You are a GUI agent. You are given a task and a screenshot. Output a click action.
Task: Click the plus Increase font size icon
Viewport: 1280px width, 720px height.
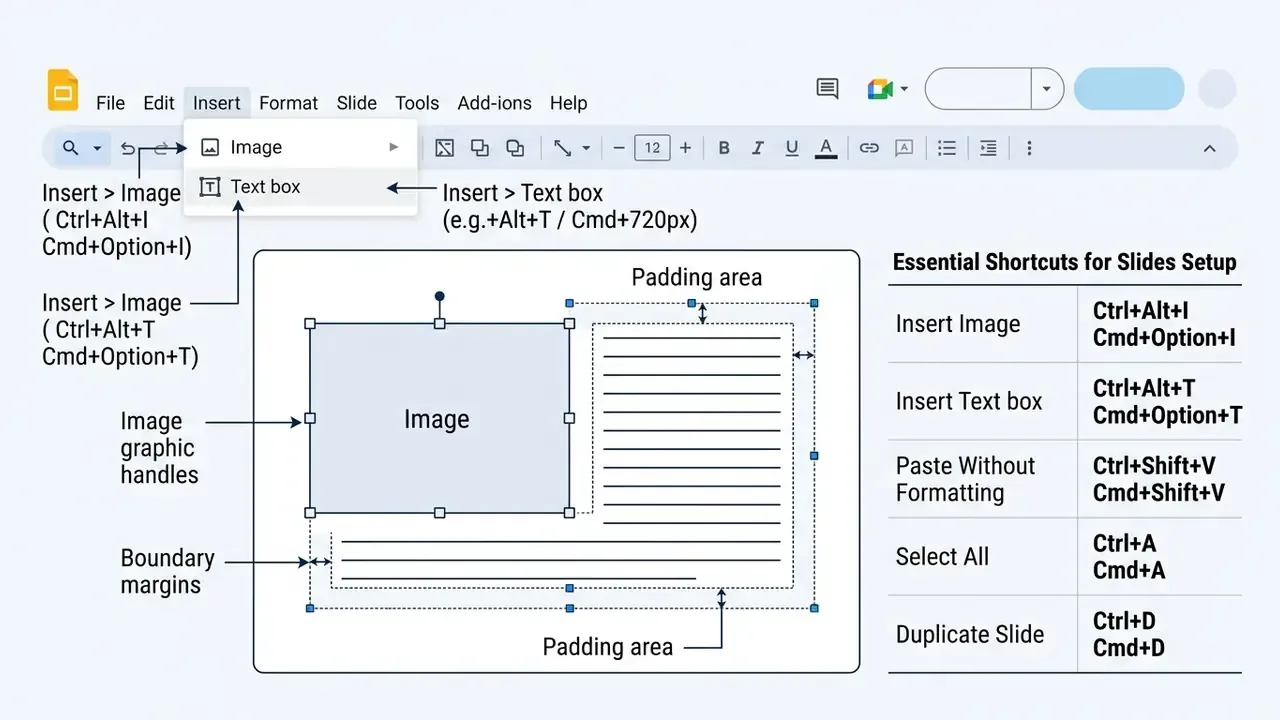click(x=685, y=148)
